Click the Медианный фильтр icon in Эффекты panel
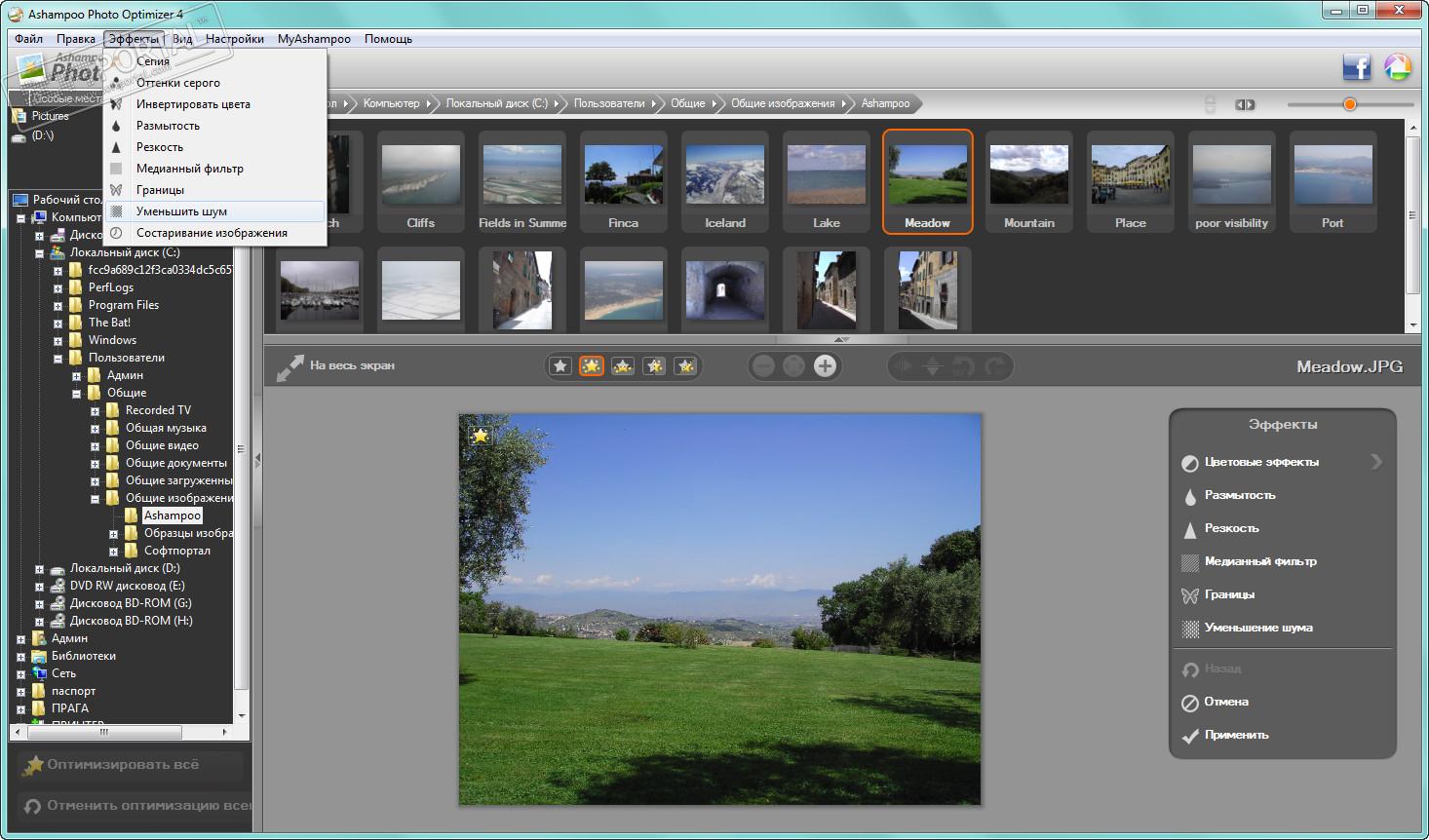The width and height of the screenshot is (1429, 840). [1189, 562]
